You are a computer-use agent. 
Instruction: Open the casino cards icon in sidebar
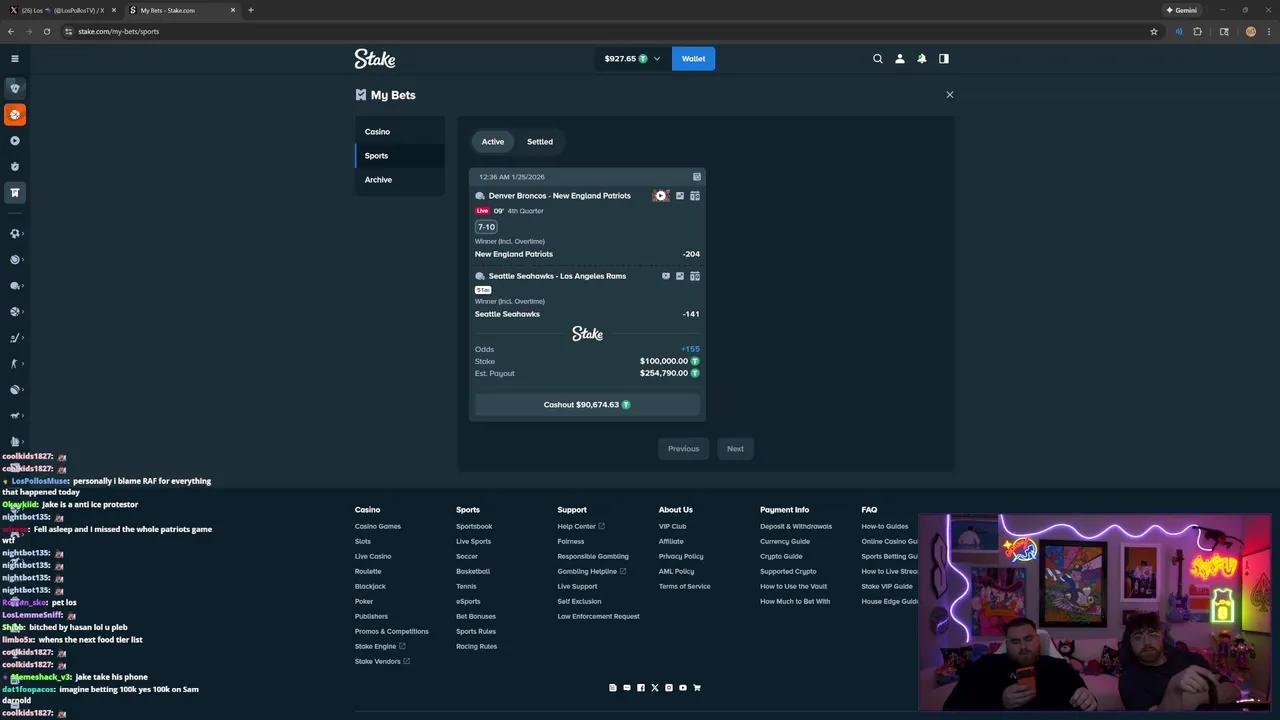point(15,88)
